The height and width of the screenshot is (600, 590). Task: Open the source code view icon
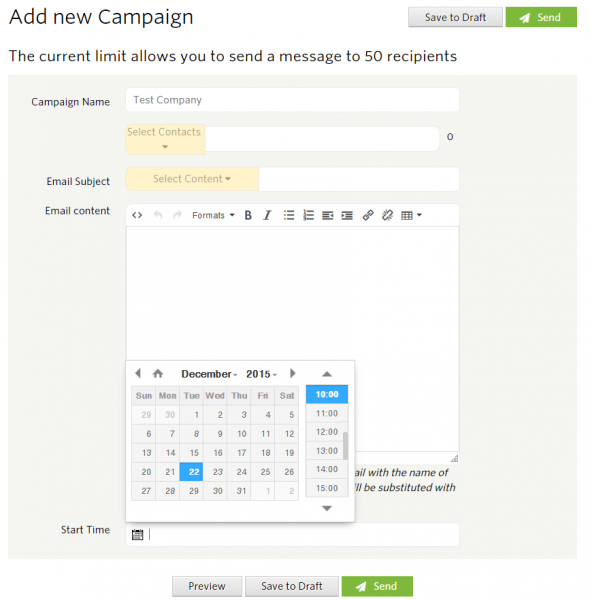tap(137, 215)
